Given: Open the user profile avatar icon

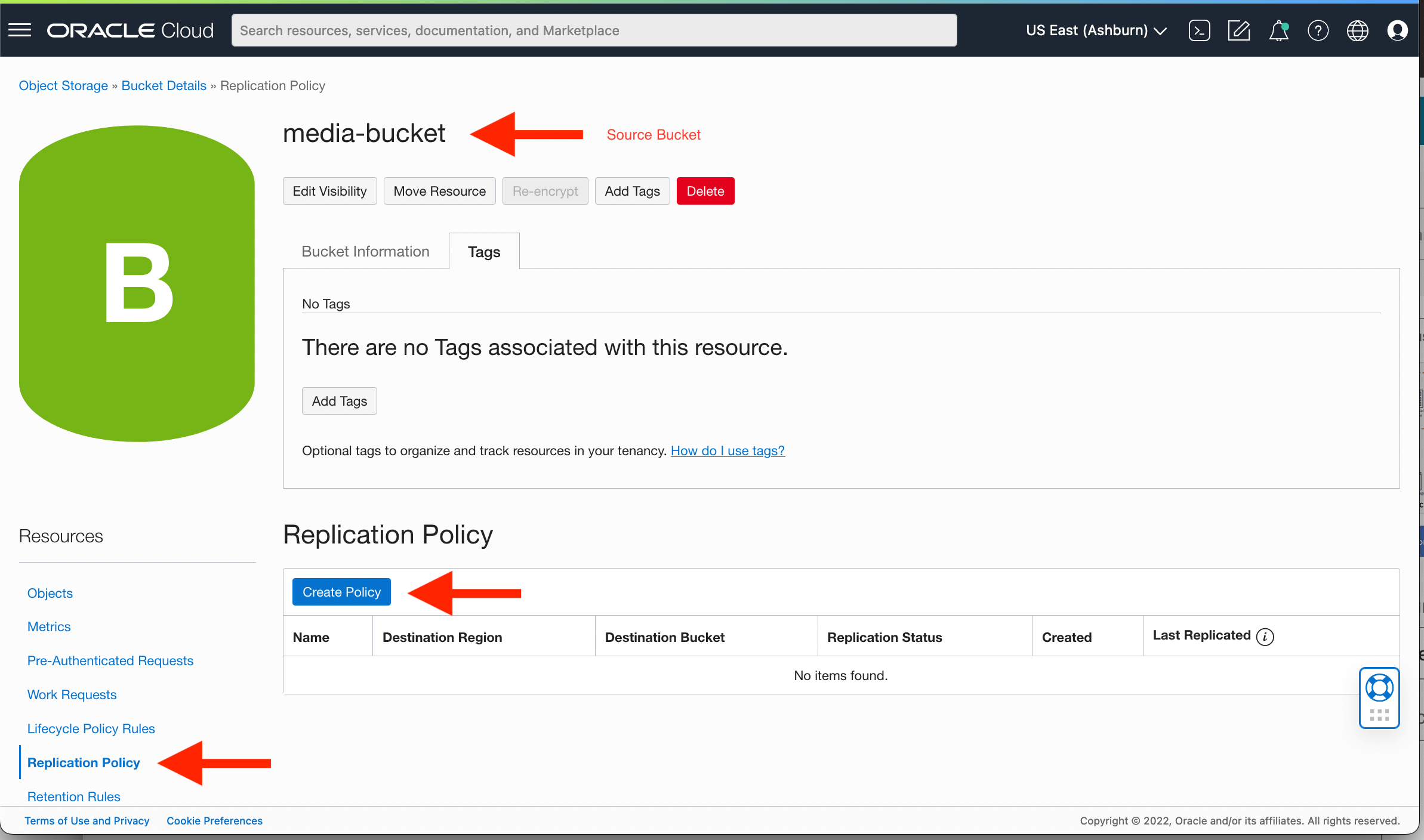Looking at the screenshot, I should 1398,30.
